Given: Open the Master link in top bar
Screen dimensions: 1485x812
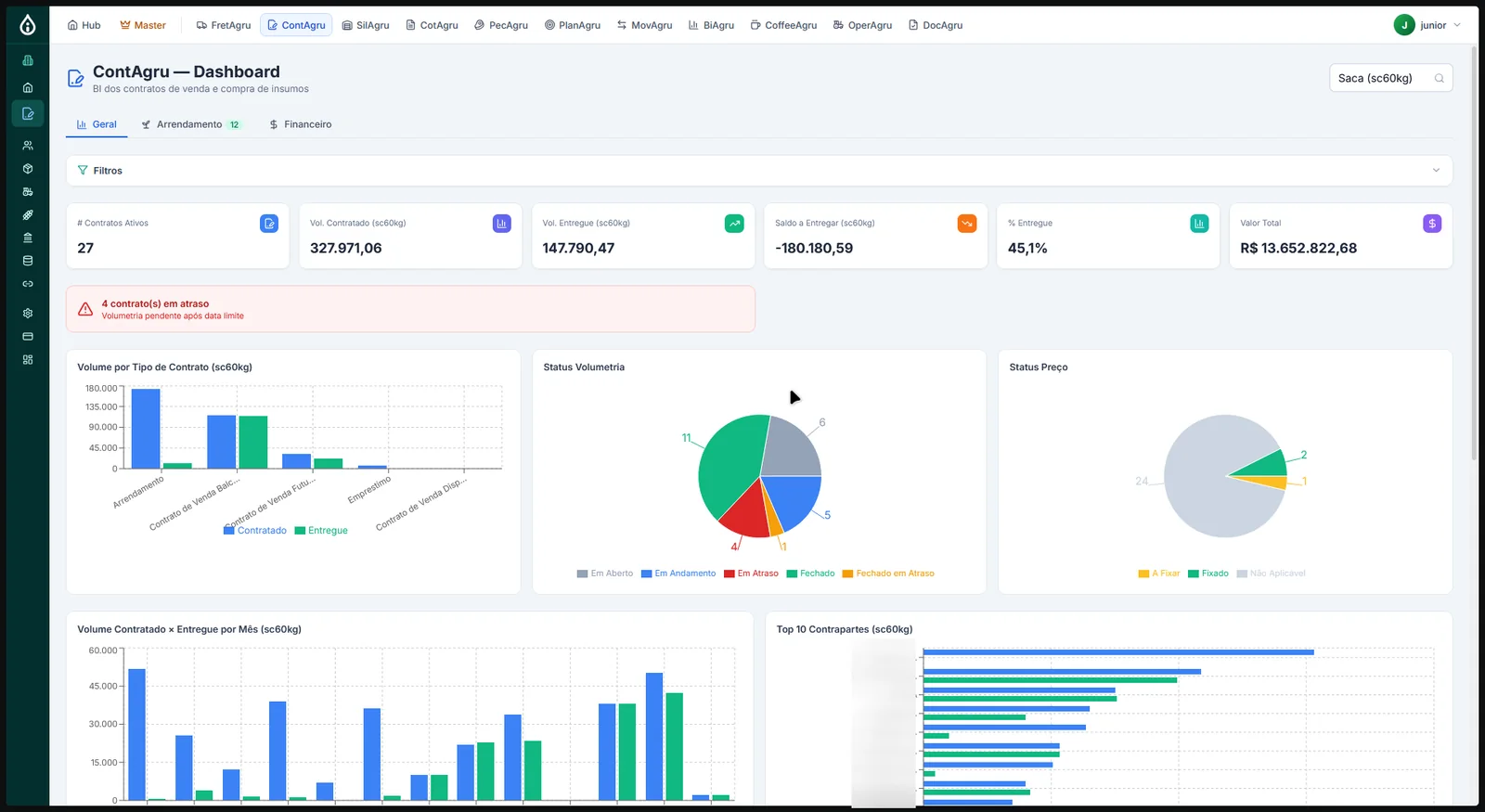Looking at the screenshot, I should 143,25.
